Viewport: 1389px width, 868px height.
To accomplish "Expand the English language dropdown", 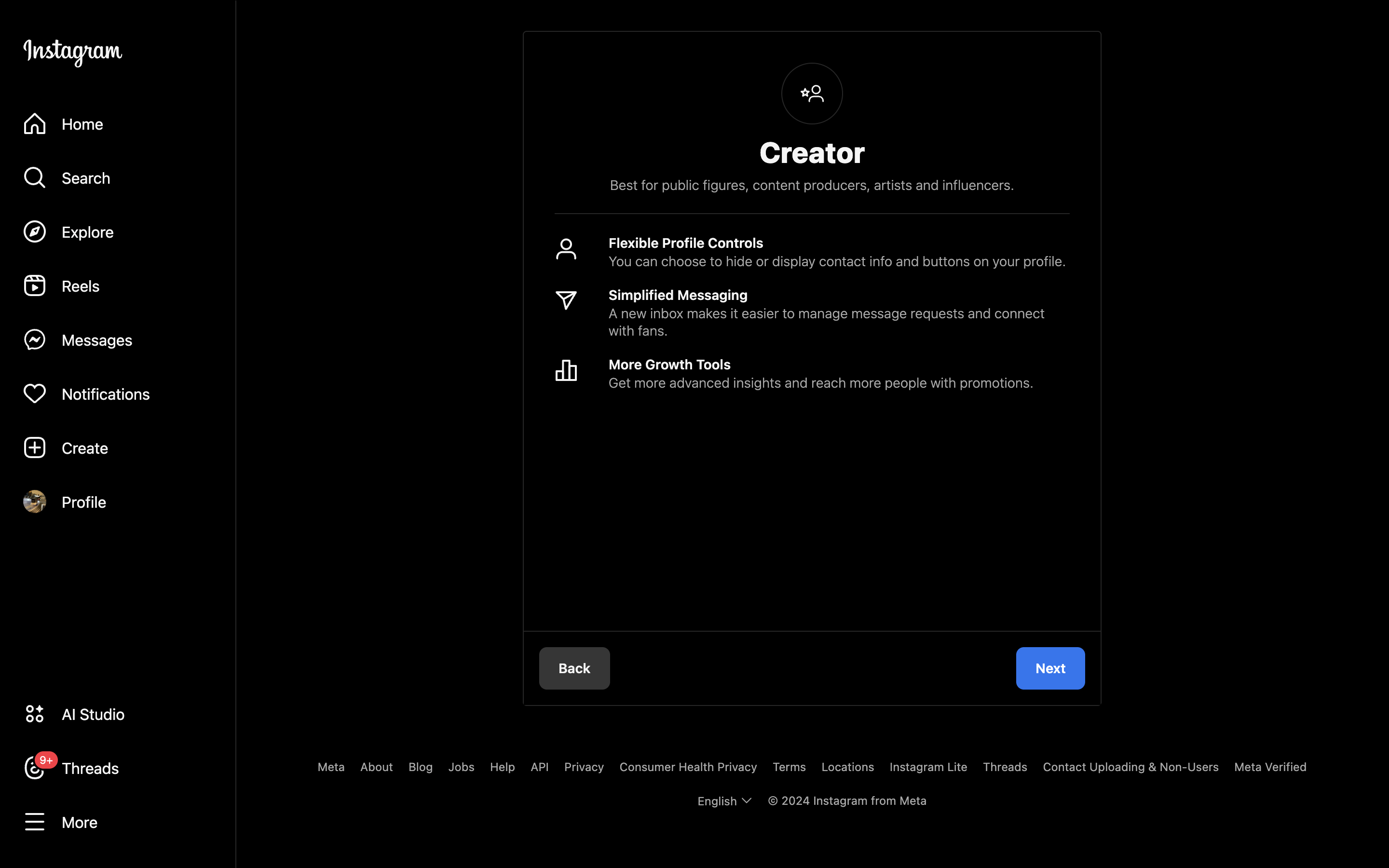I will click(x=724, y=801).
